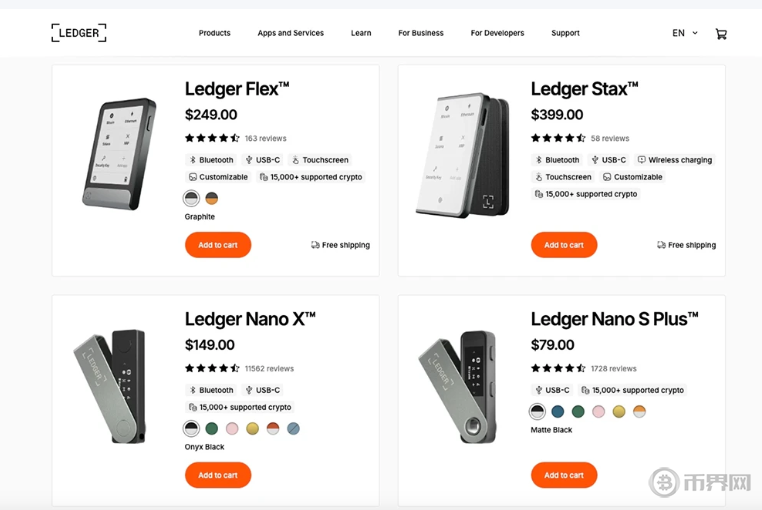Open the shopping cart icon
762x510 pixels.
pyautogui.click(x=721, y=34)
